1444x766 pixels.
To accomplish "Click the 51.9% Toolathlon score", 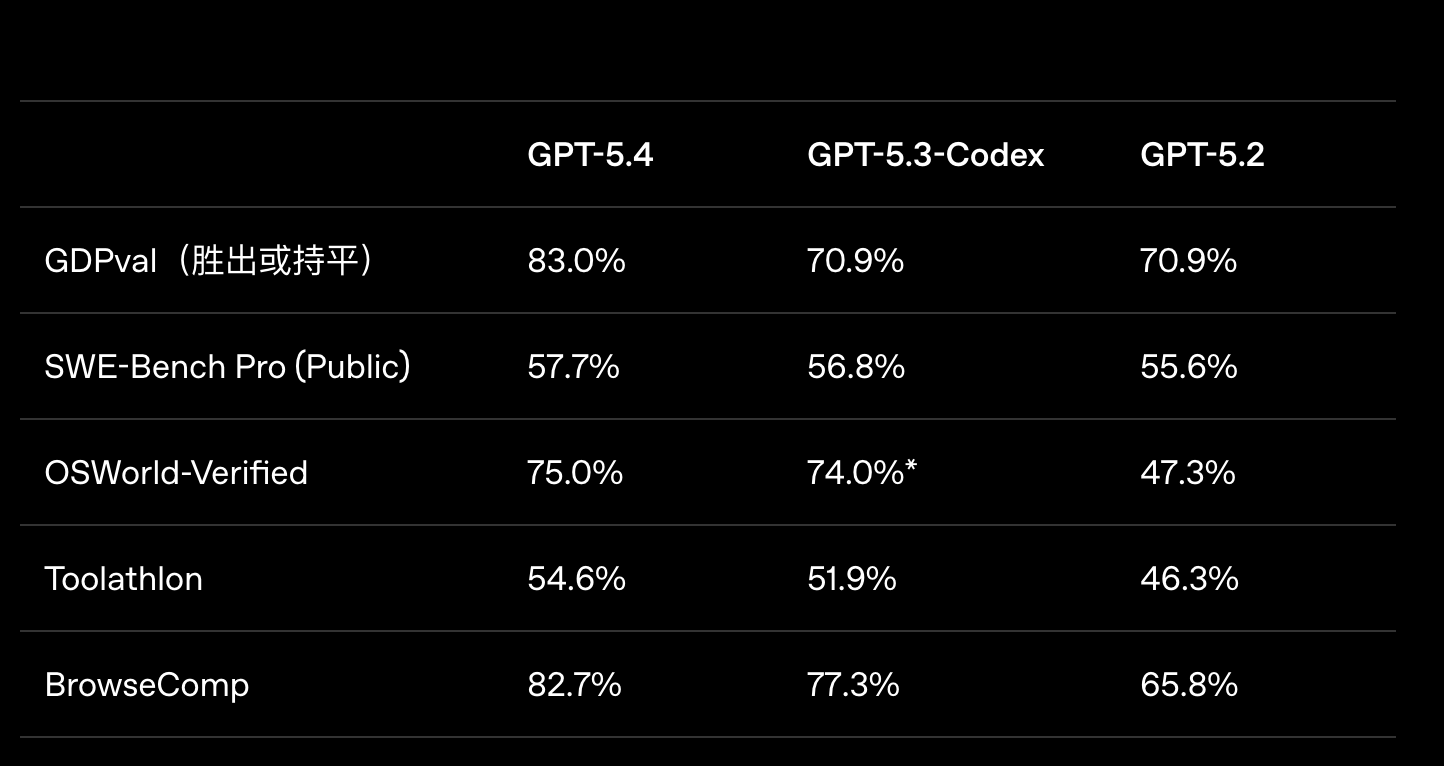I will point(852,579).
